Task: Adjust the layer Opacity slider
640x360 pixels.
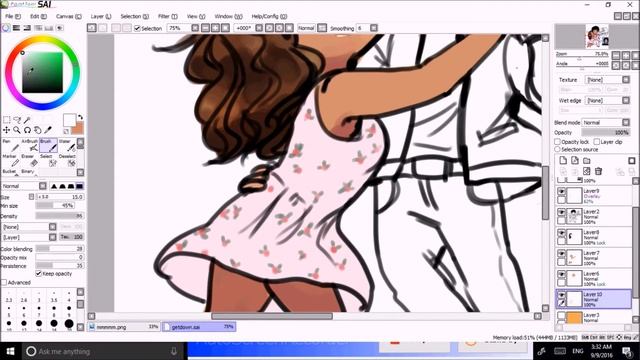Action: click(606, 132)
